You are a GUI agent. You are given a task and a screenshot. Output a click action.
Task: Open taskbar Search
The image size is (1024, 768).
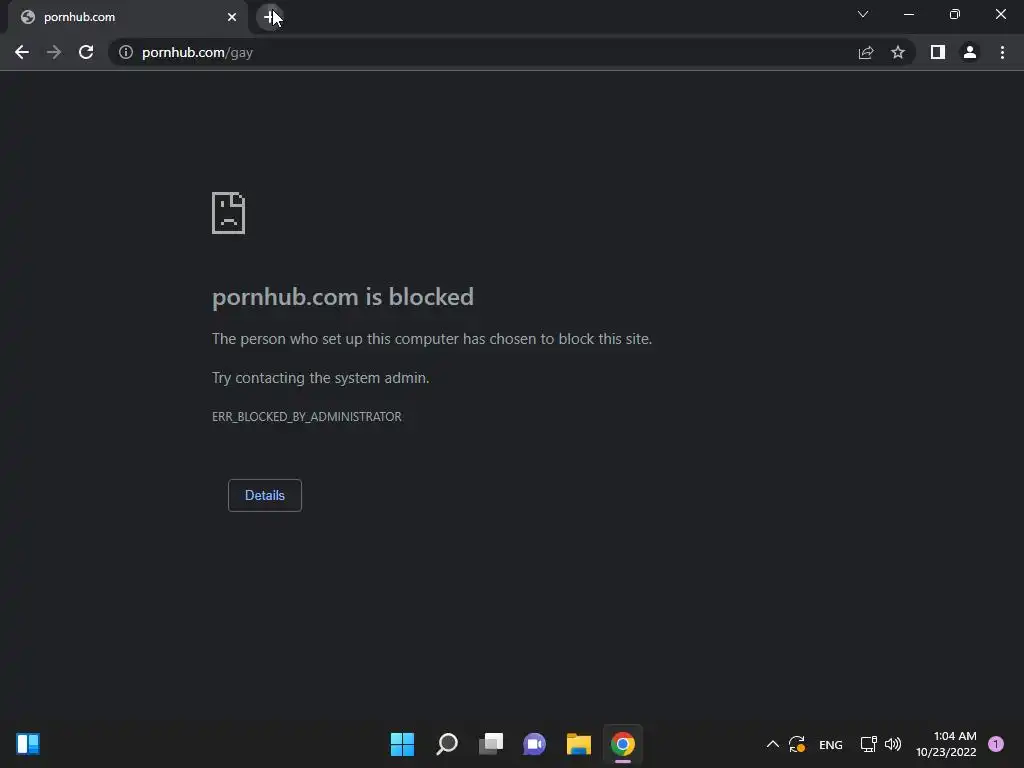[447, 744]
